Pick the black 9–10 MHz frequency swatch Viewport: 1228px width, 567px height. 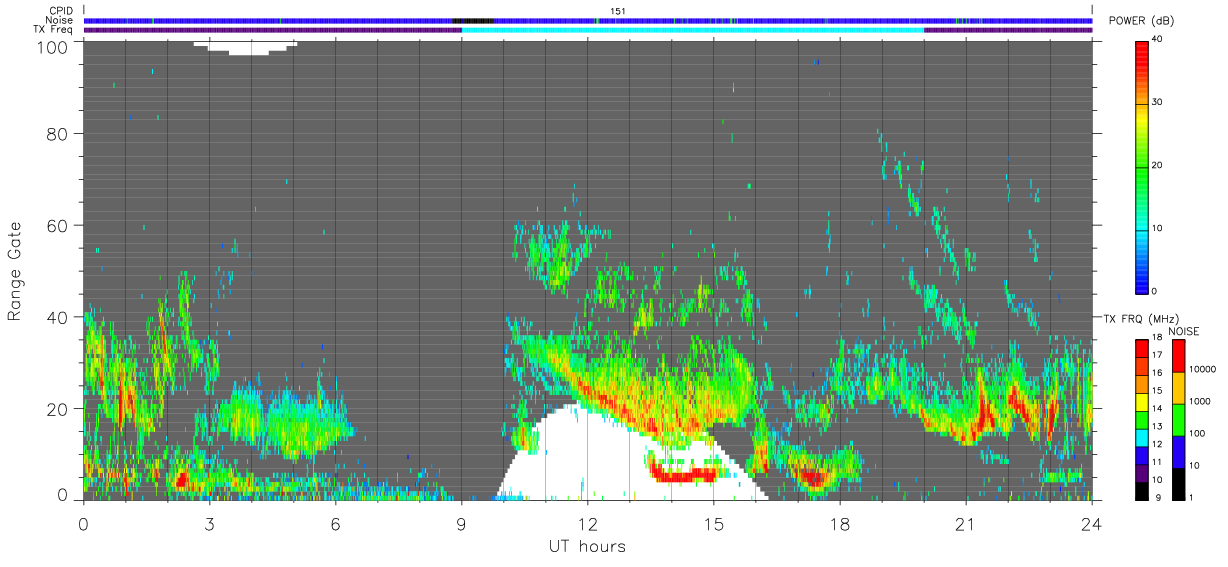[1141, 491]
